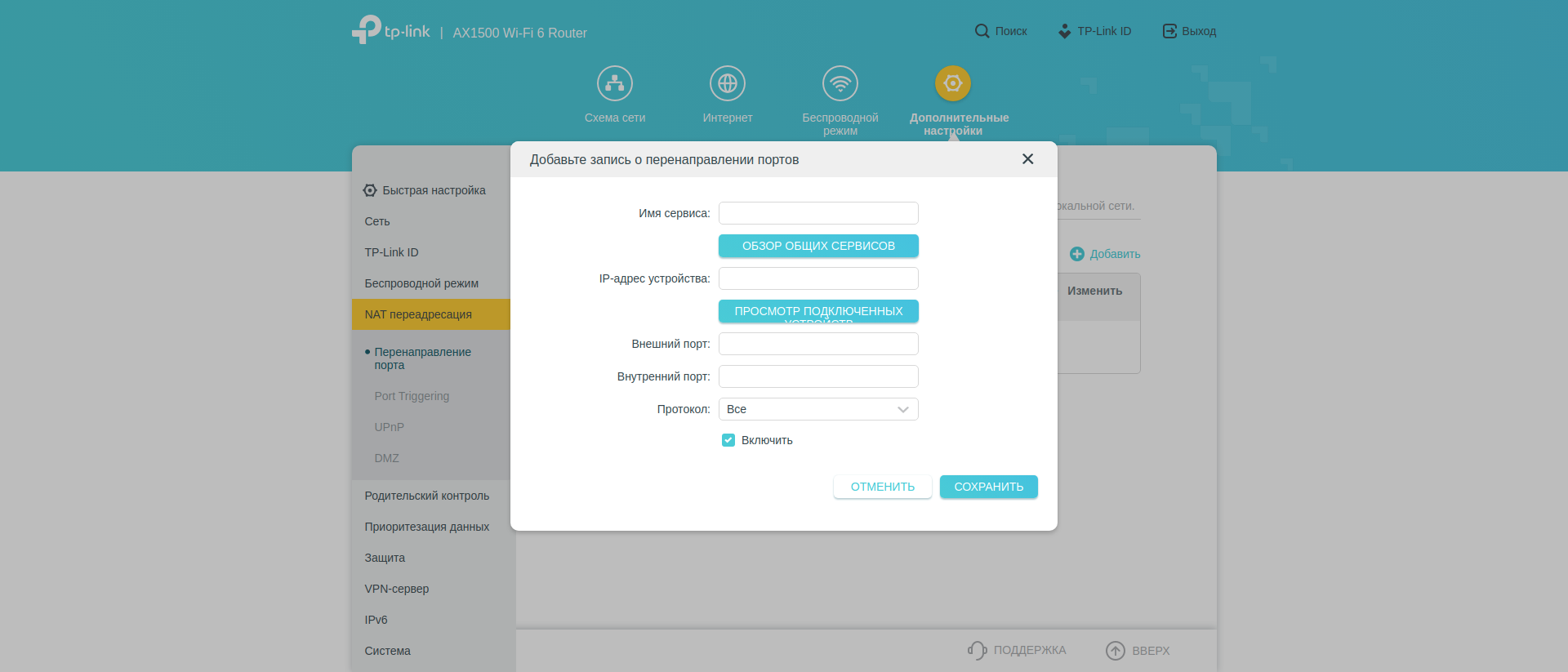Open TP-Link ID in the header

click(x=1094, y=31)
